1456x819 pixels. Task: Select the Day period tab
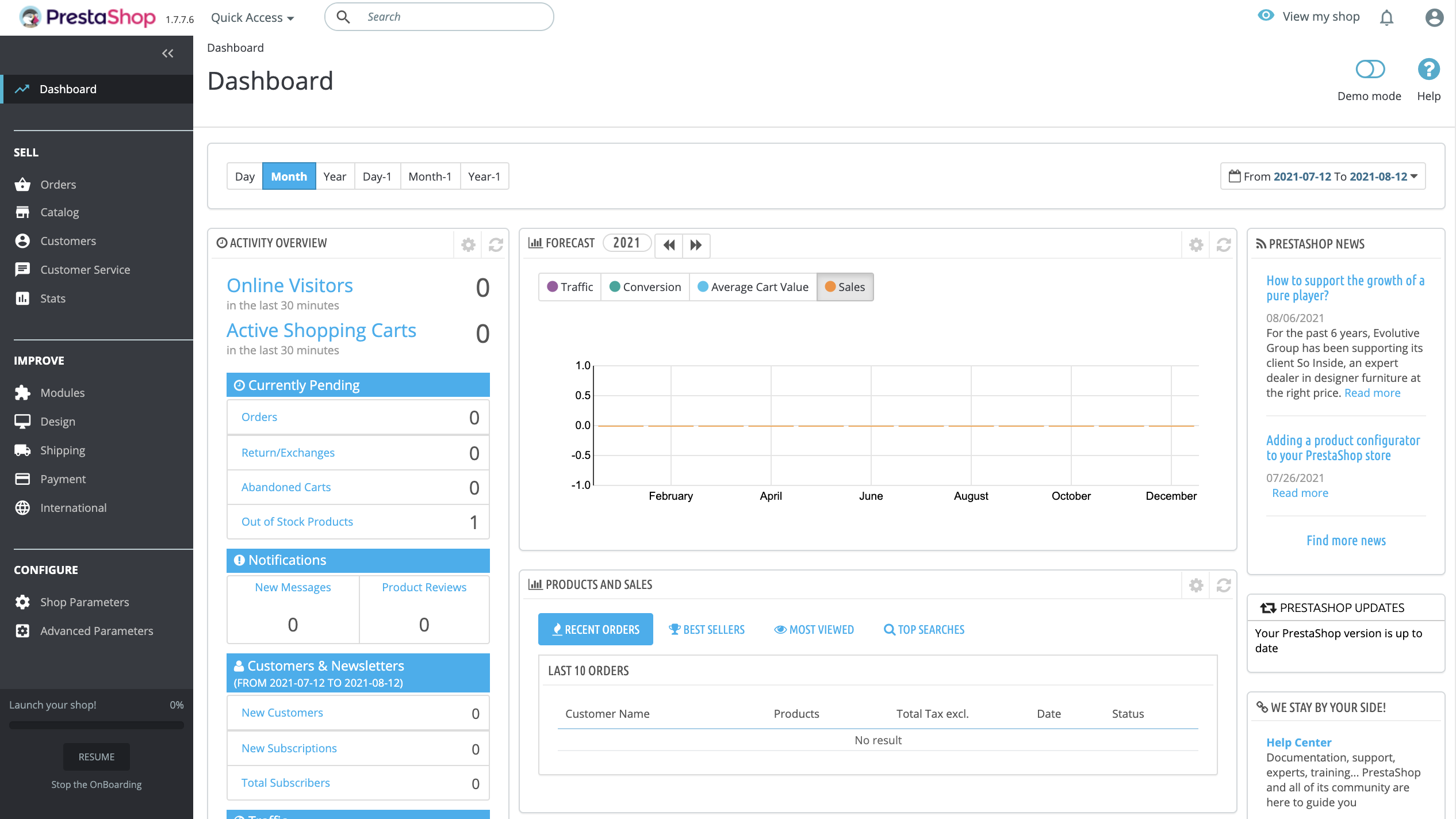click(244, 177)
